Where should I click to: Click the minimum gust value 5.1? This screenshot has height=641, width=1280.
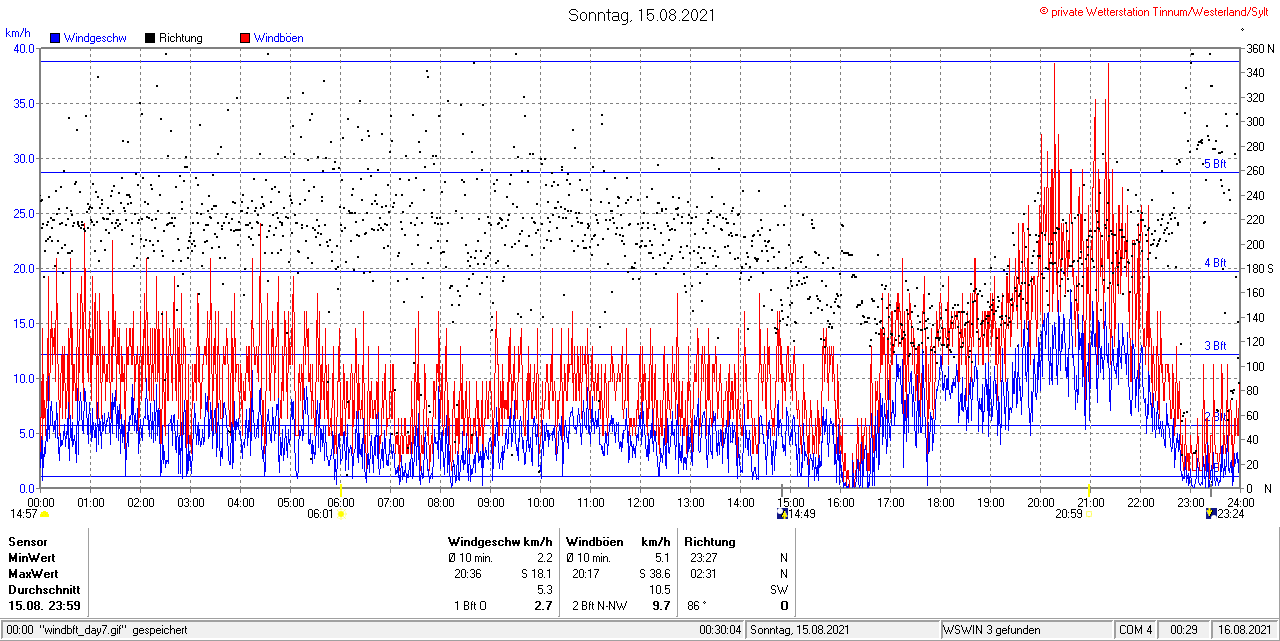click(661, 558)
